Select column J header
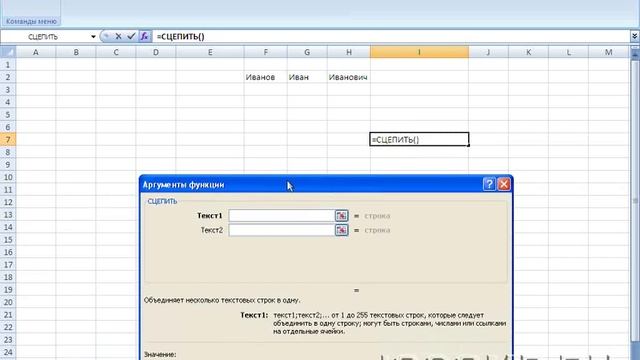The image size is (640, 360). [489, 52]
